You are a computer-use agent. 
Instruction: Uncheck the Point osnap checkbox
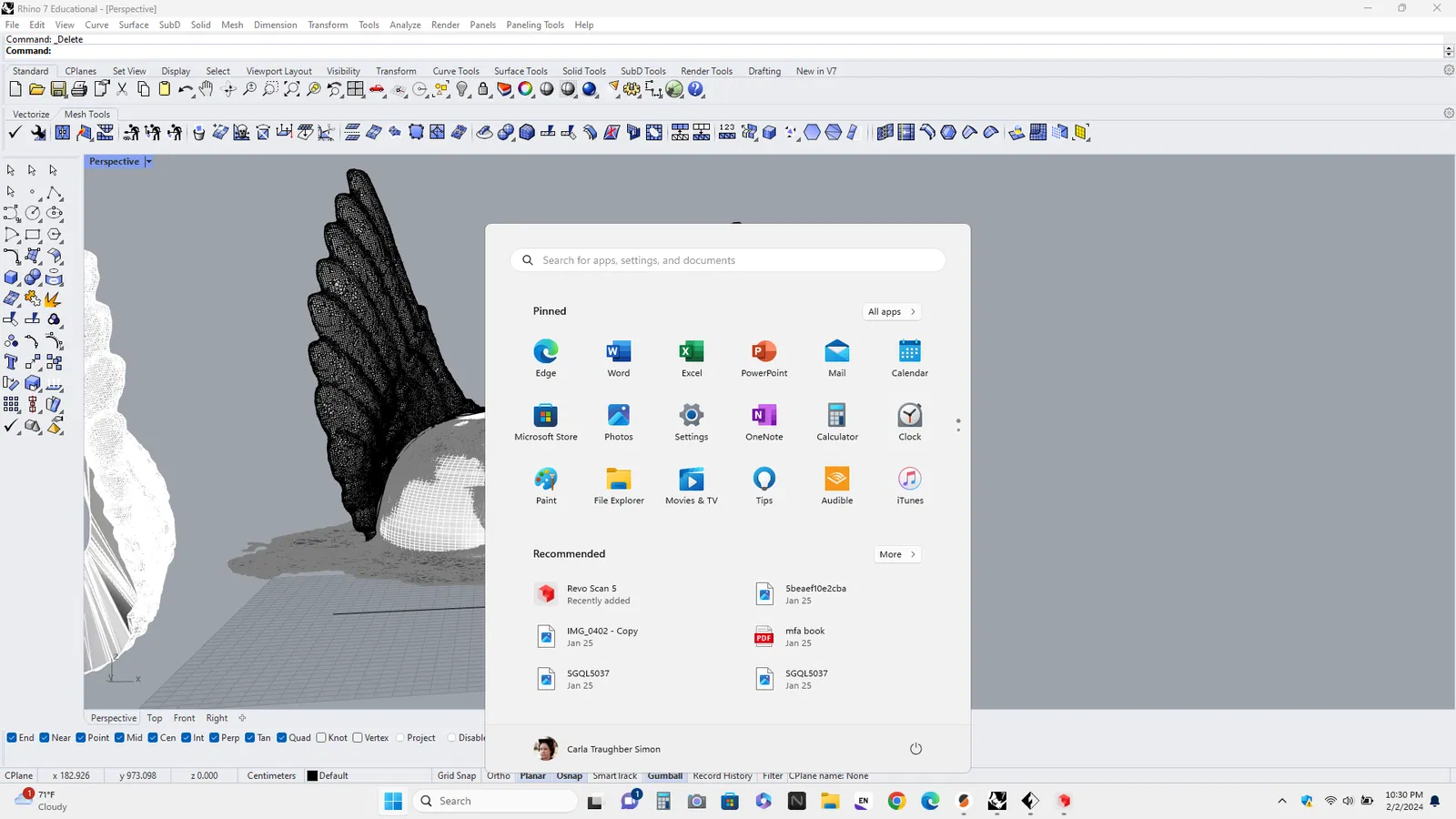click(81, 738)
